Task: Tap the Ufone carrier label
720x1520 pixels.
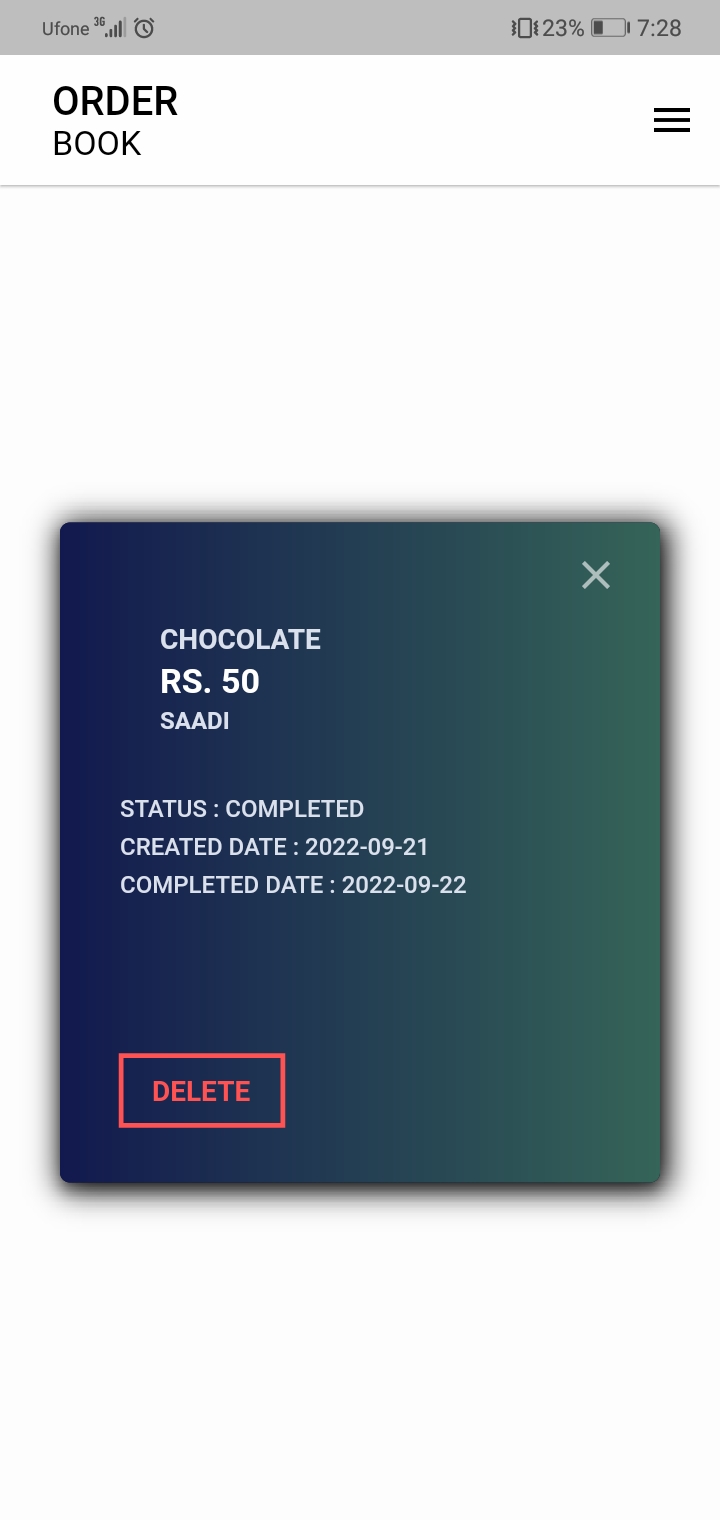Action: coord(66,29)
